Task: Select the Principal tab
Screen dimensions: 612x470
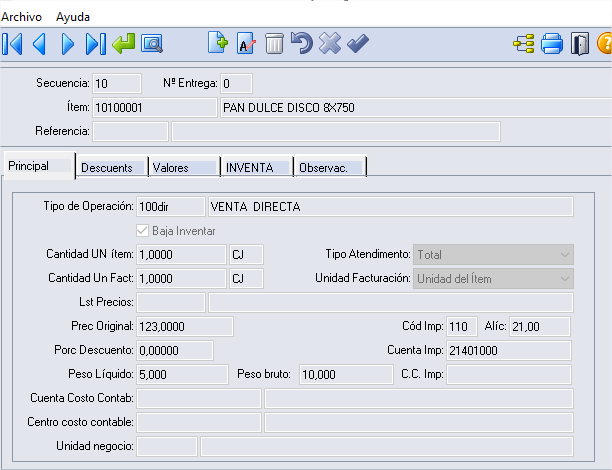Action: click(39, 166)
